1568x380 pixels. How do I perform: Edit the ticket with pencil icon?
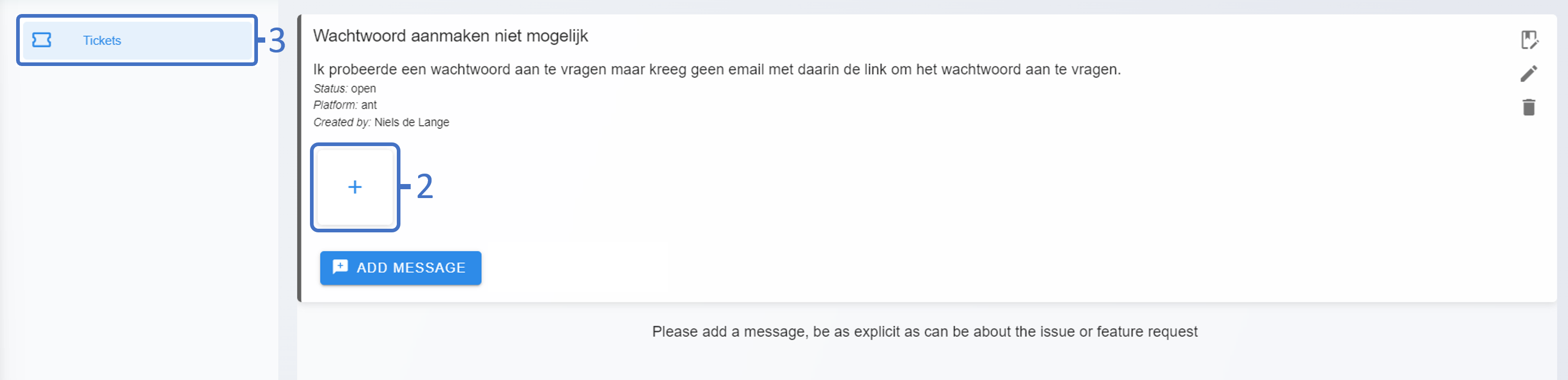coord(1529,74)
